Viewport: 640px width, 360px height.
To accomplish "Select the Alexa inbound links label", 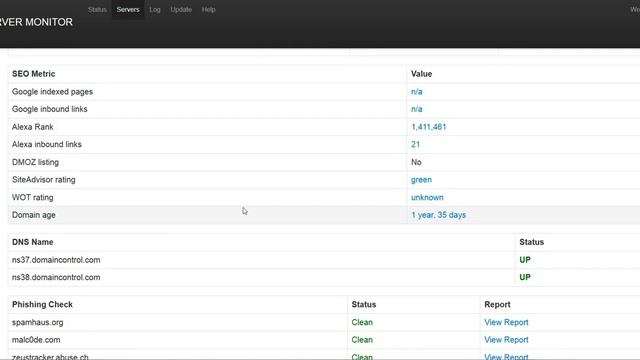I will (x=47, y=144).
